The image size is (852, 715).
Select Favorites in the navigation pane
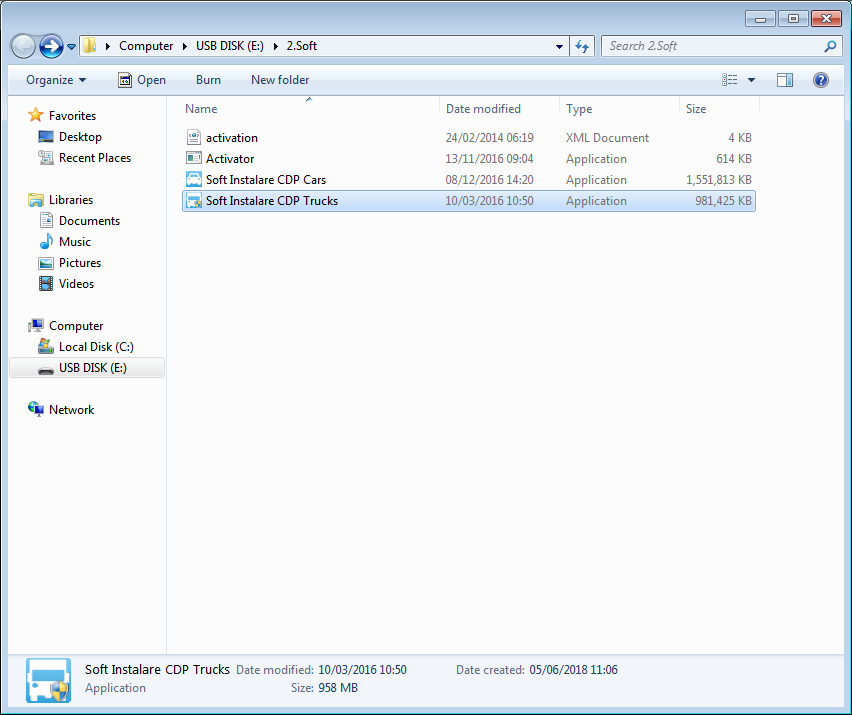72,116
